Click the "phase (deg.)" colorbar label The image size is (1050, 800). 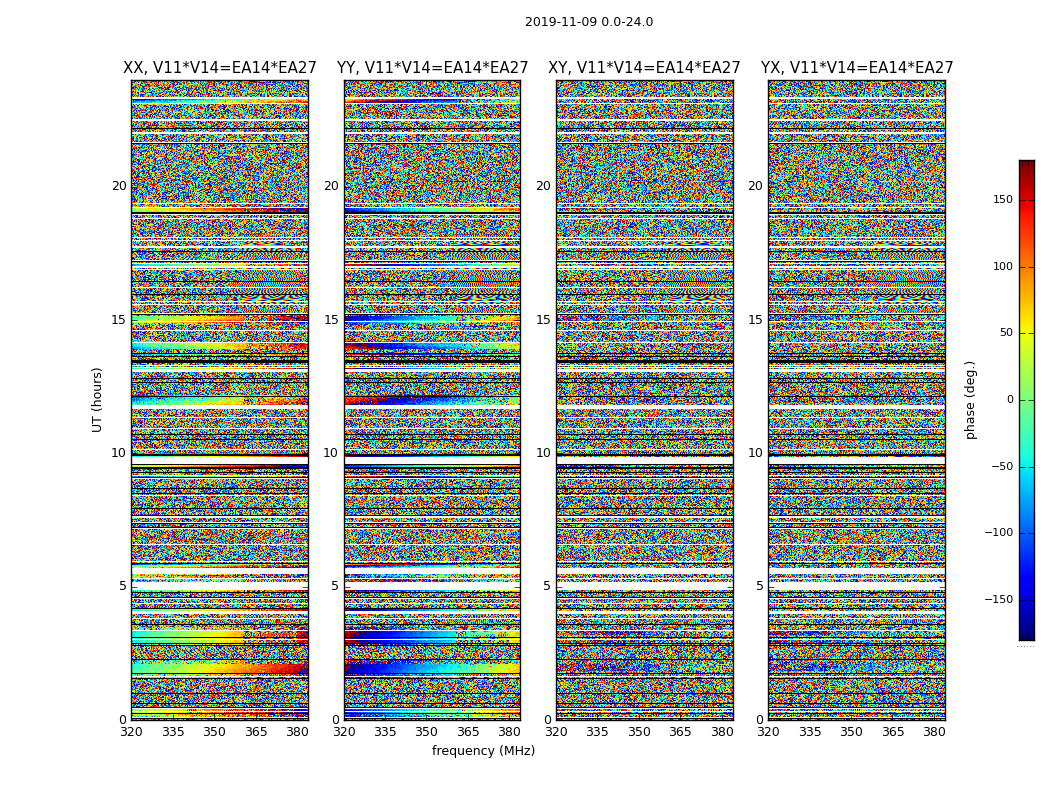[x=970, y=400]
